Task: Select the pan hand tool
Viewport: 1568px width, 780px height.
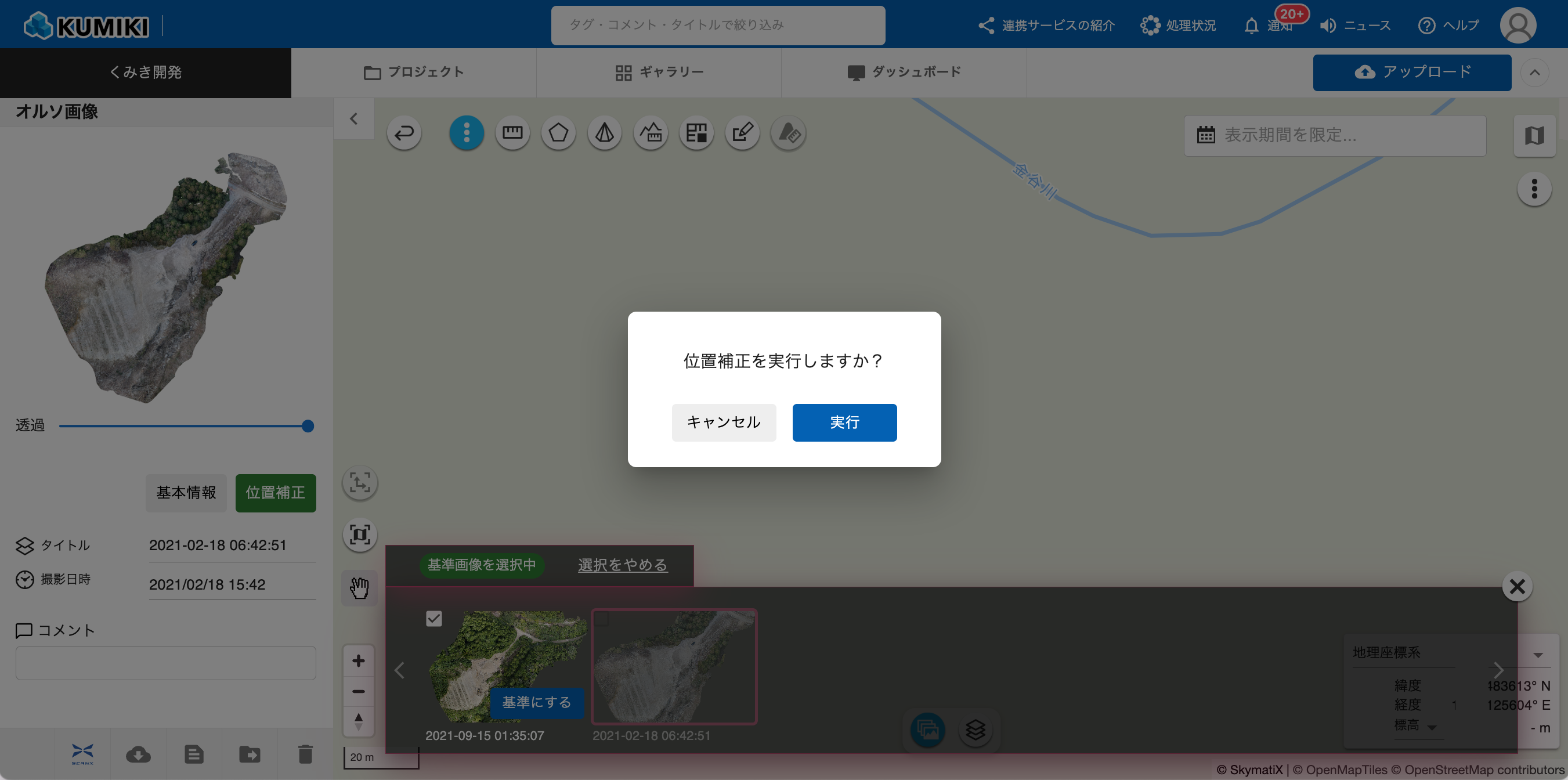Action: 359,588
